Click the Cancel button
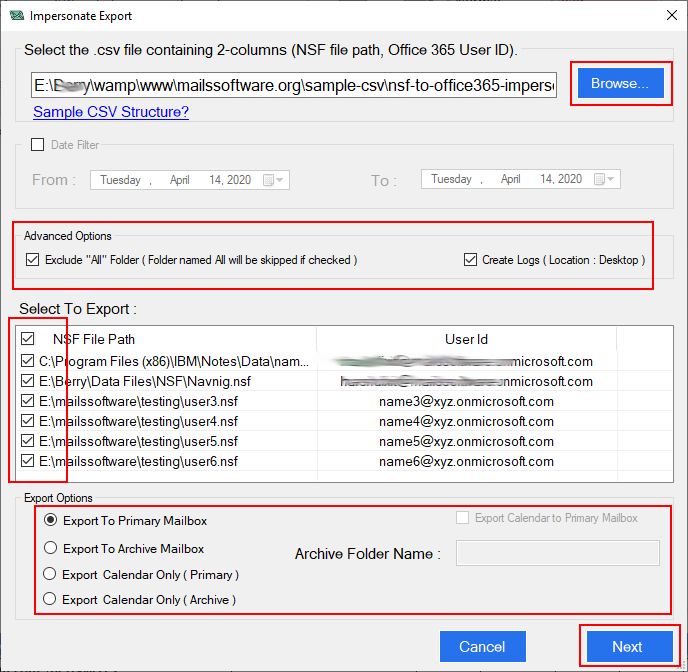 tap(483, 647)
